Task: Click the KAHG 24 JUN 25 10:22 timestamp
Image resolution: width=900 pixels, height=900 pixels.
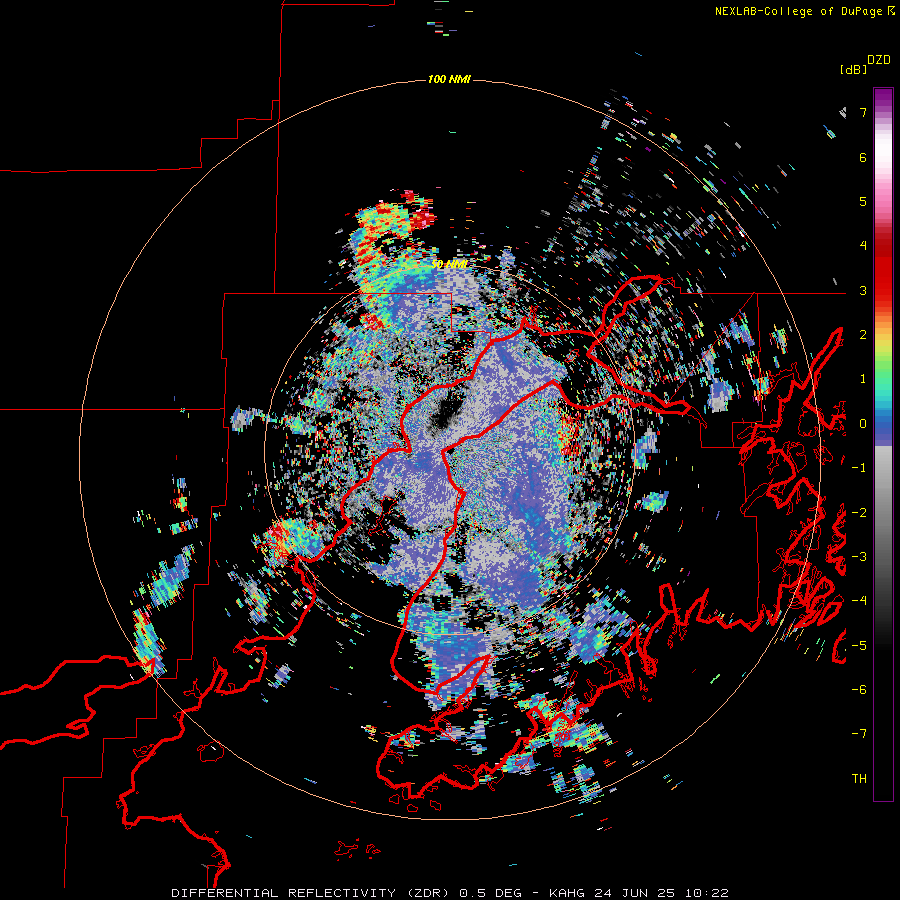Action: coord(639,893)
